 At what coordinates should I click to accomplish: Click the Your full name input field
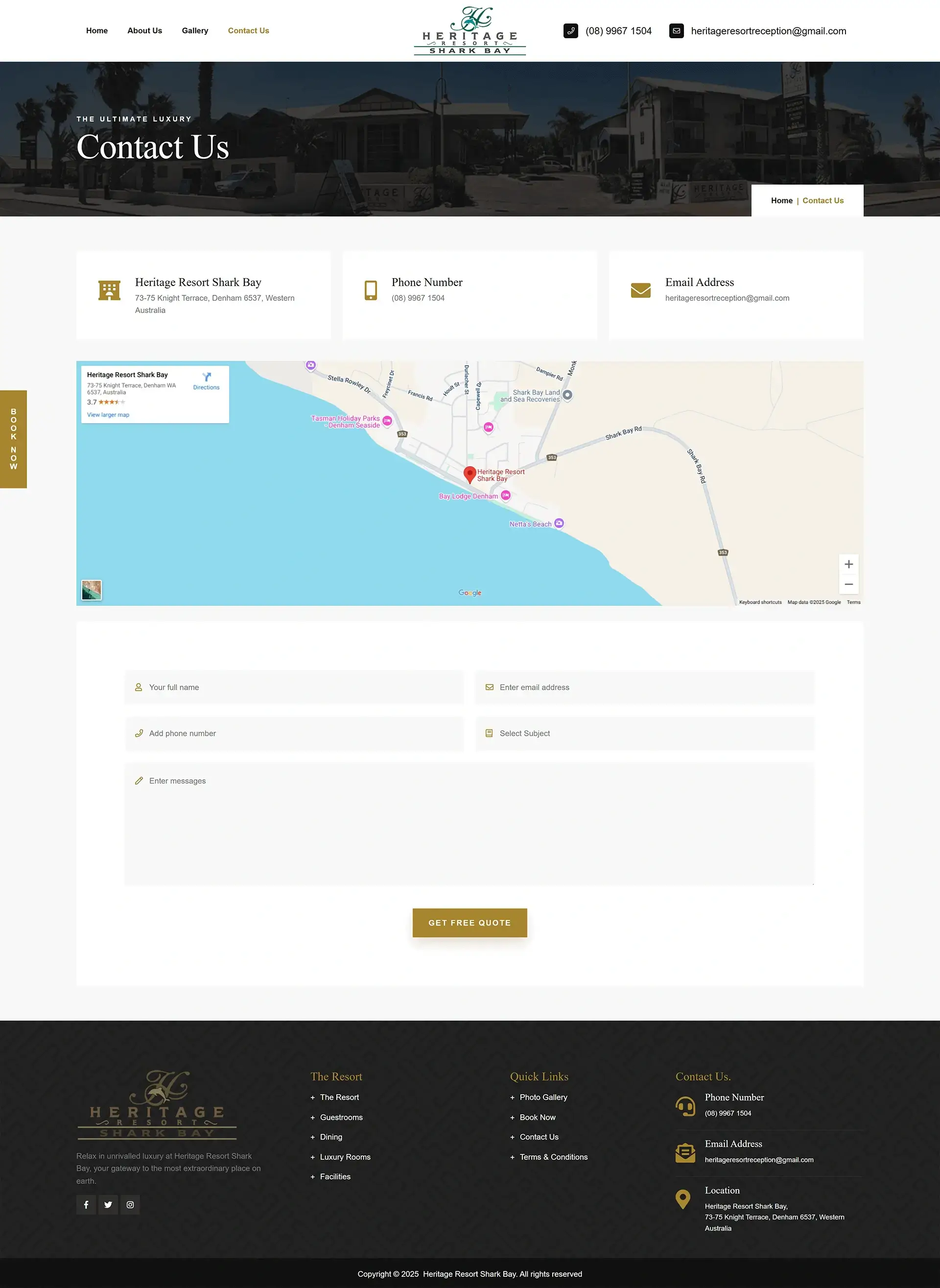pyautogui.click(x=294, y=687)
